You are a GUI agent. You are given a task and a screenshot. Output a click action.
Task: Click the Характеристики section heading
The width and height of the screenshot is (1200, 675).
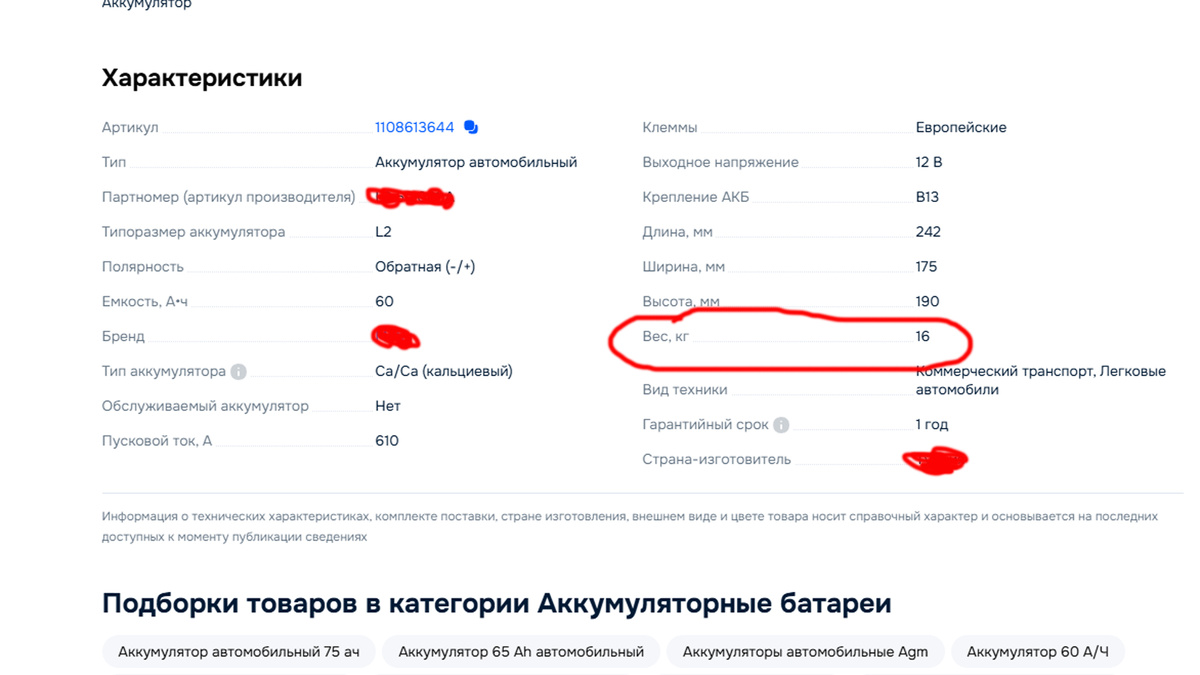(x=202, y=78)
